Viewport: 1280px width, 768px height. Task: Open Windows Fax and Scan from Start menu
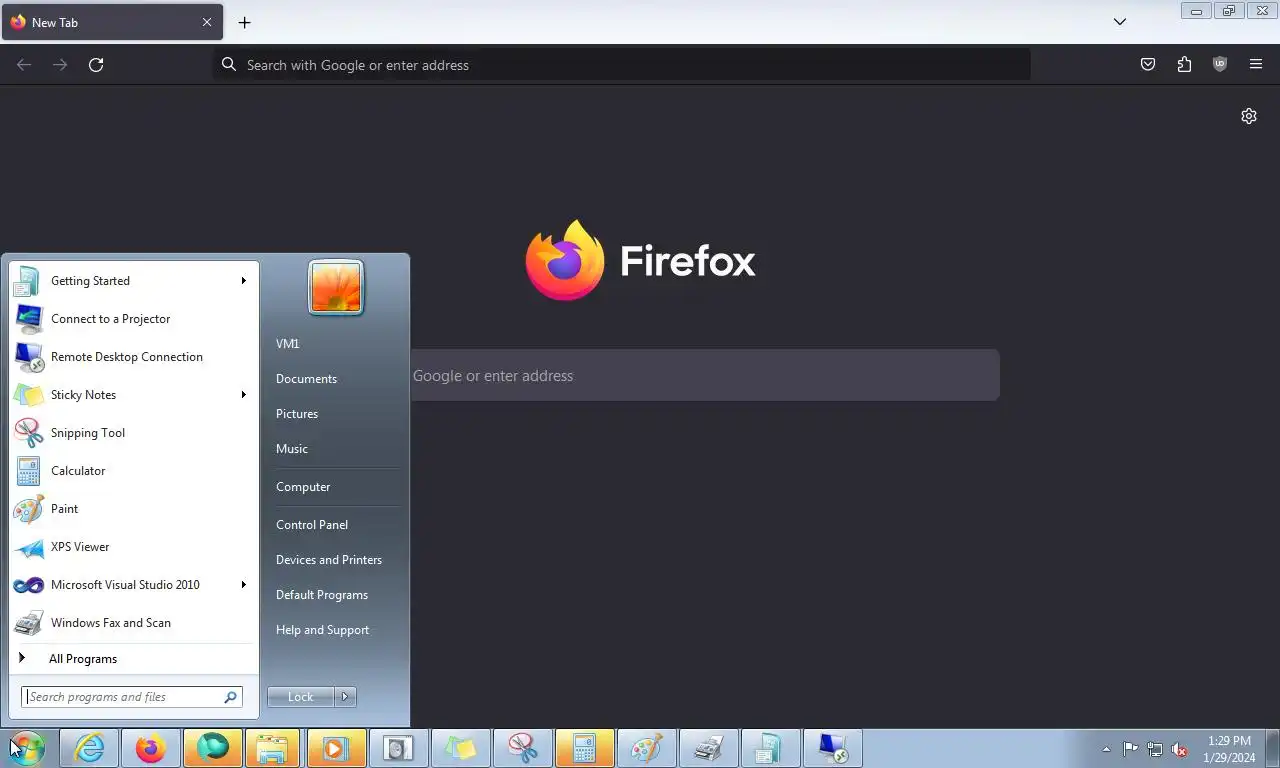(x=134, y=623)
